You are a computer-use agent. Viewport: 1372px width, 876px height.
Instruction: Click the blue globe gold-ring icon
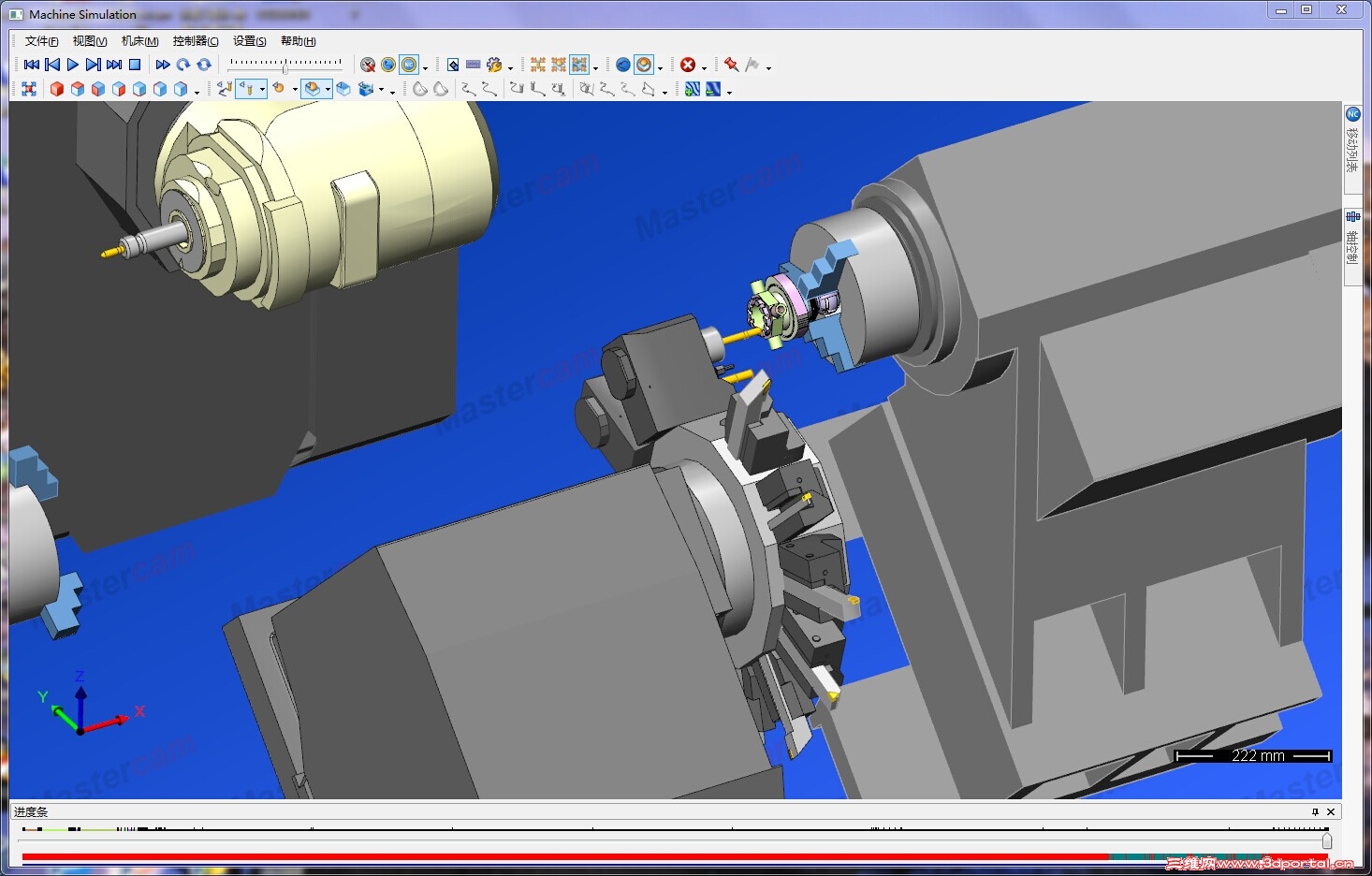388,65
